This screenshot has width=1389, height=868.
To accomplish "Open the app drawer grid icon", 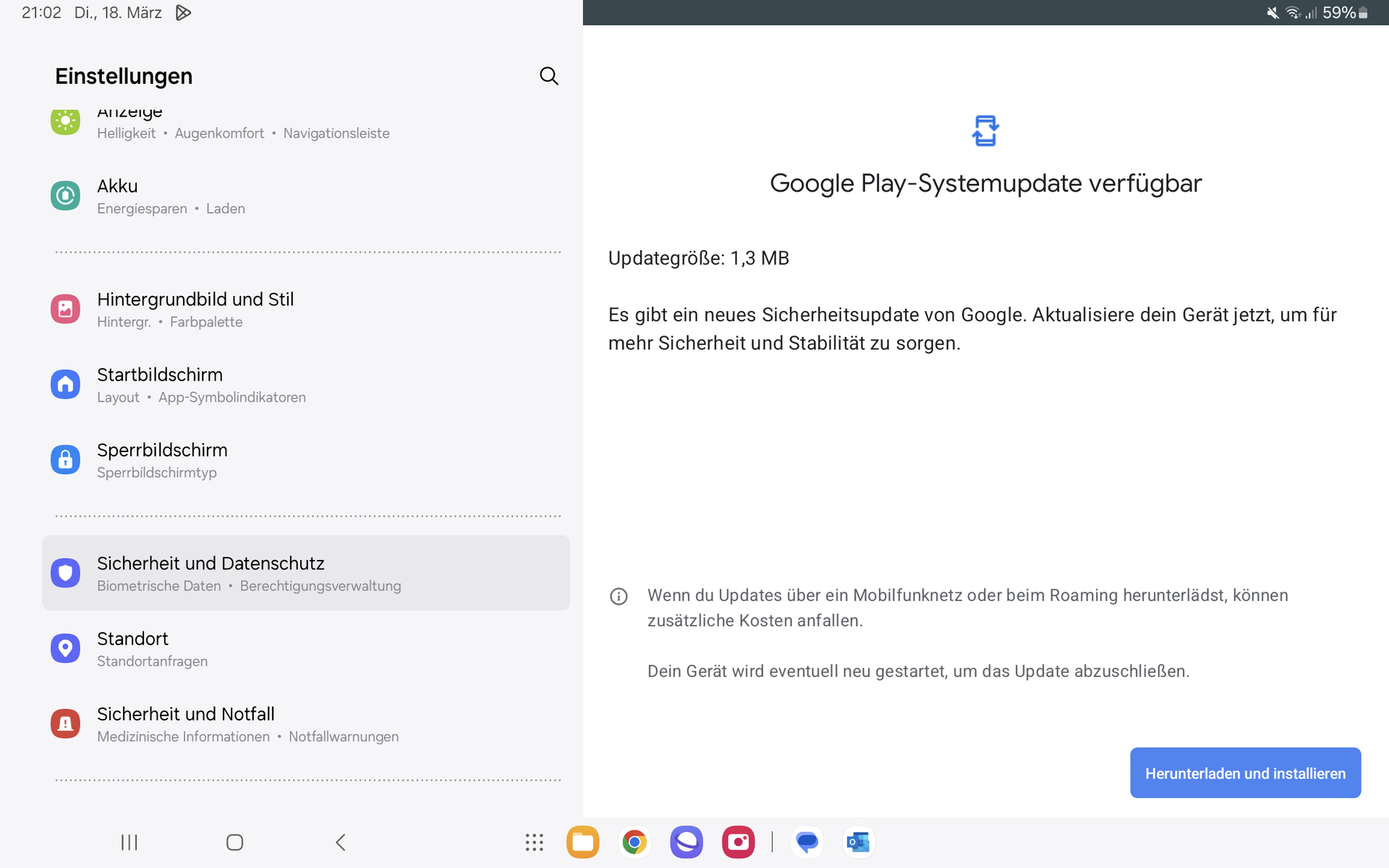I will point(534,842).
